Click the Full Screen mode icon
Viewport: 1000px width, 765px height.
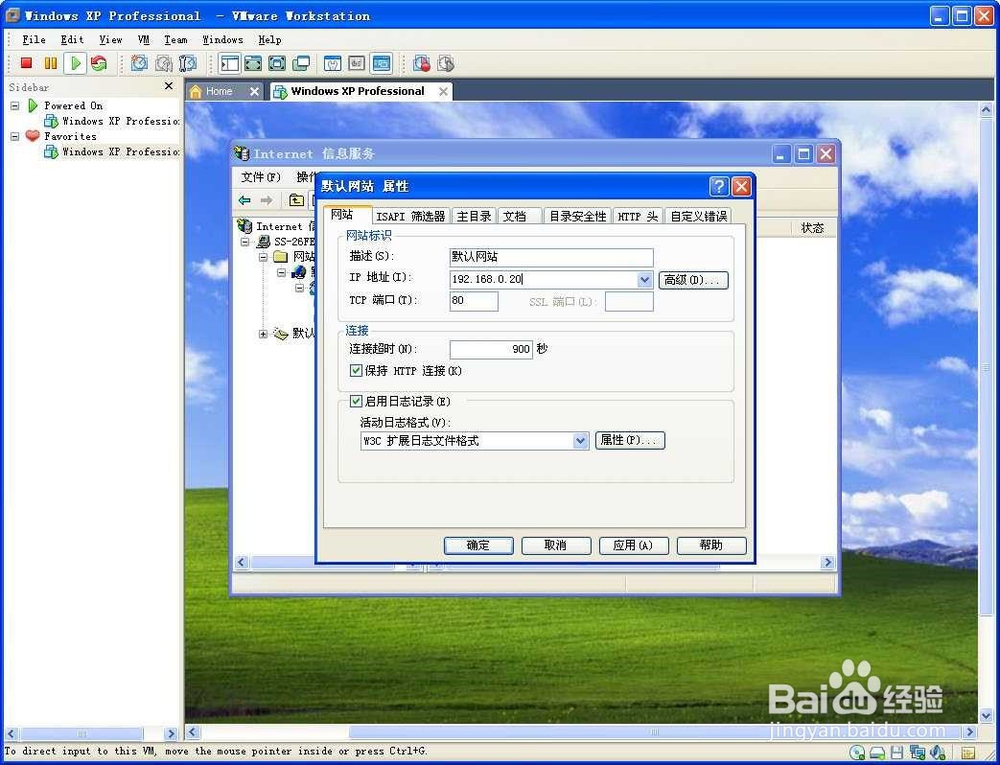click(277, 63)
